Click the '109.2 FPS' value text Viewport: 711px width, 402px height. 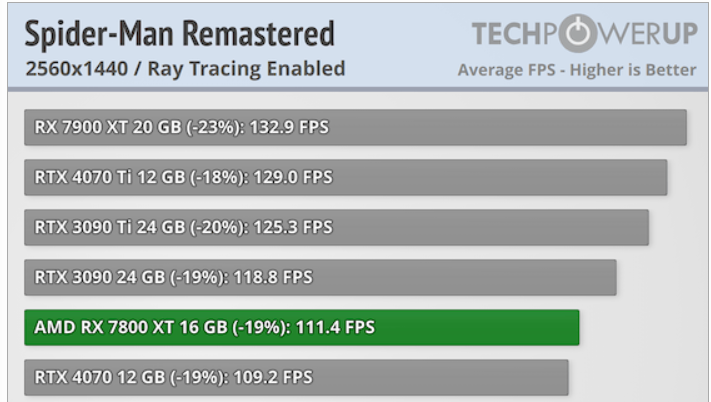(x=273, y=378)
